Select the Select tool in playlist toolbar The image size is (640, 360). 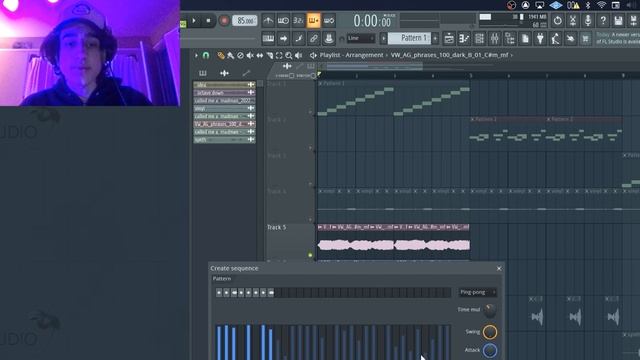click(x=279, y=55)
